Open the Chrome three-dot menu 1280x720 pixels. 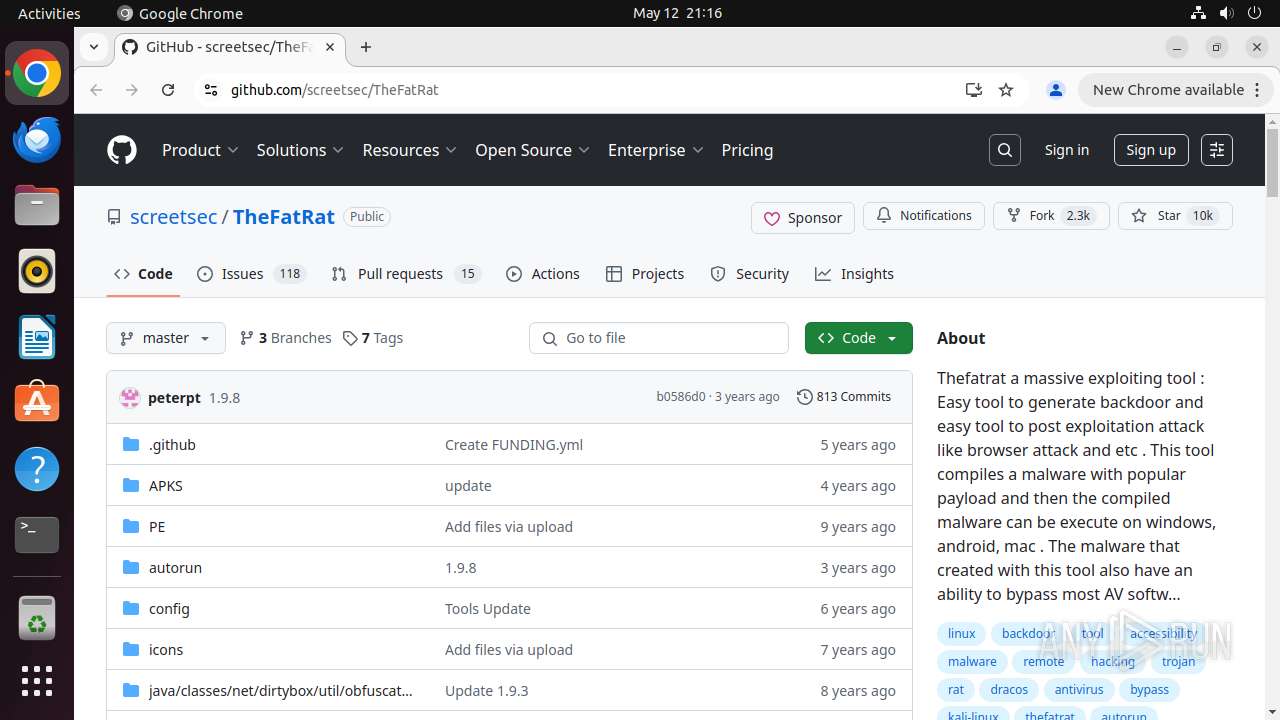1257,90
